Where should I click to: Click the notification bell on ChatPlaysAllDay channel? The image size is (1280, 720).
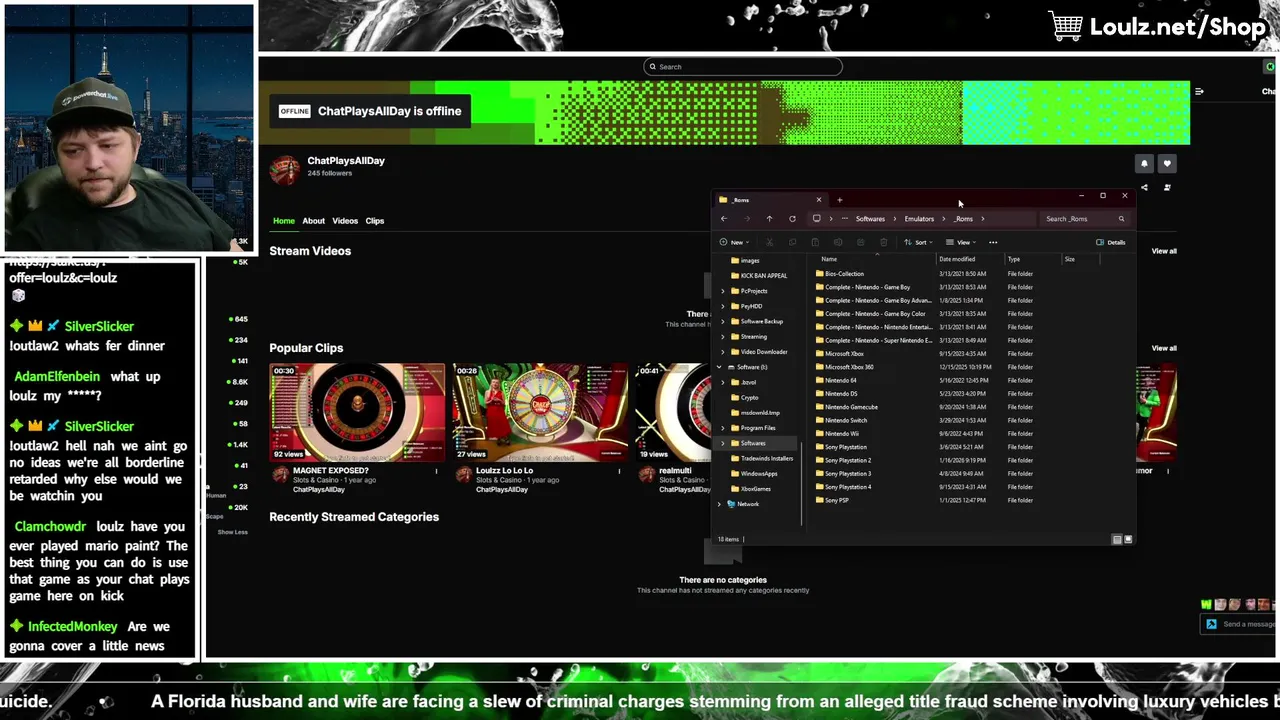point(1144,164)
